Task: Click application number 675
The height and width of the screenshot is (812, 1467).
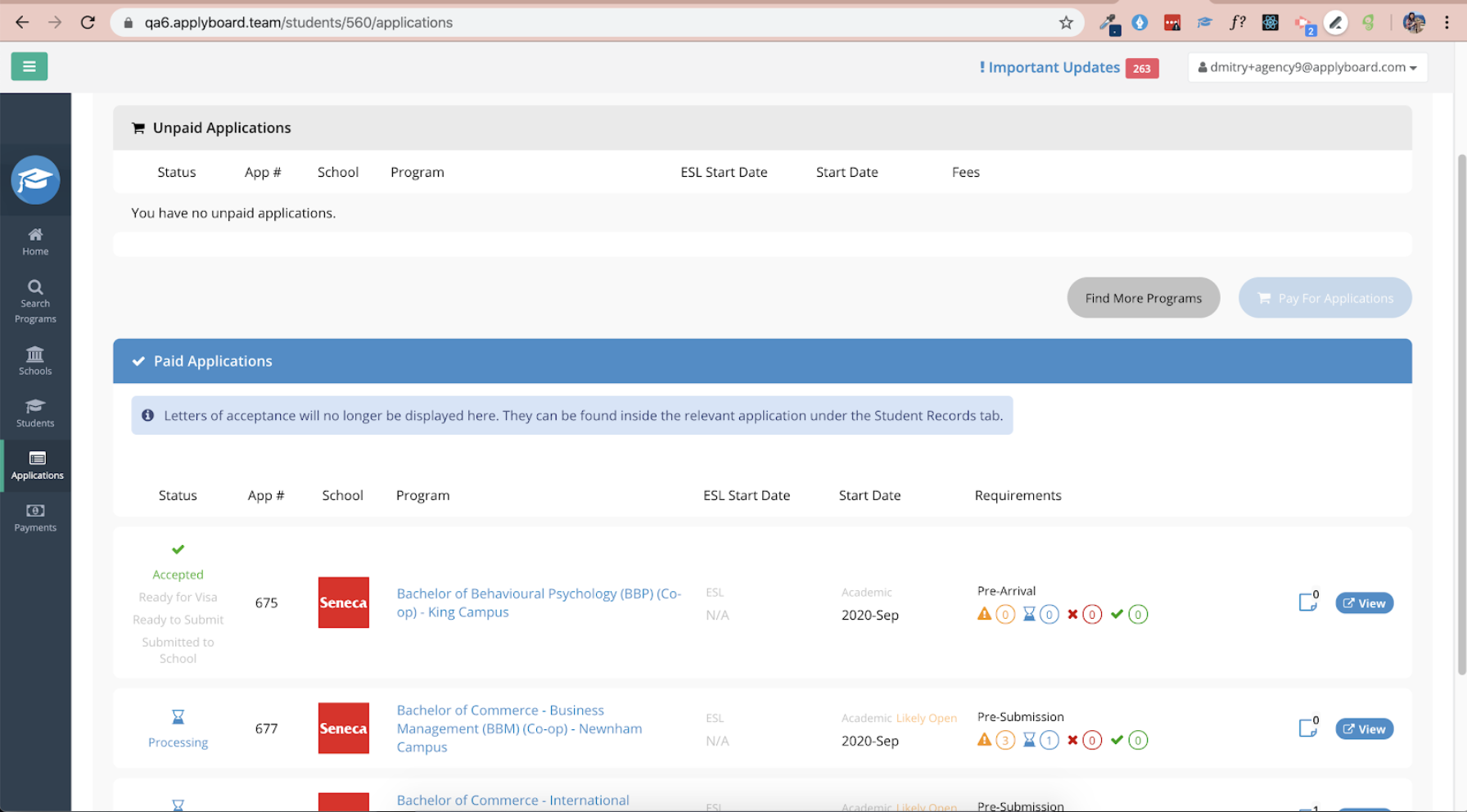Action: point(266,602)
